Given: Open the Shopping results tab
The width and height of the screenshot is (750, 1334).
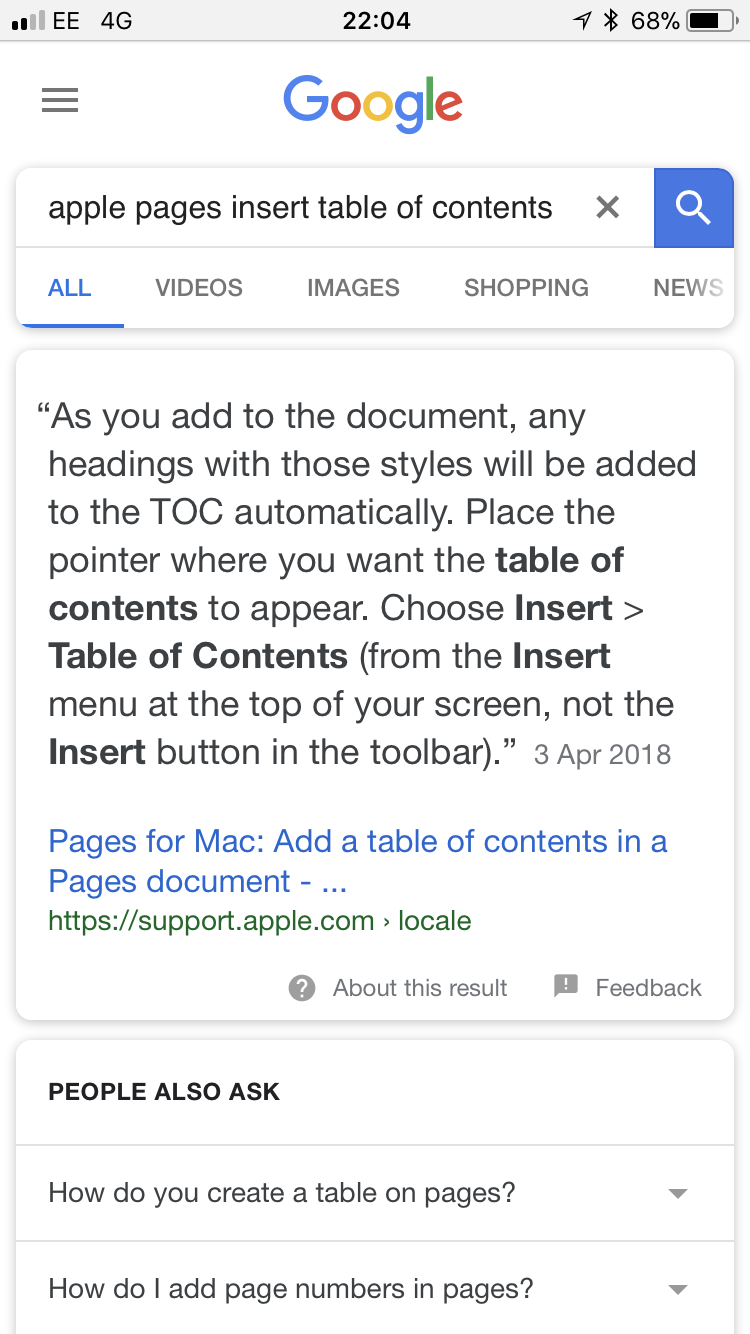Looking at the screenshot, I should pyautogui.click(x=526, y=288).
